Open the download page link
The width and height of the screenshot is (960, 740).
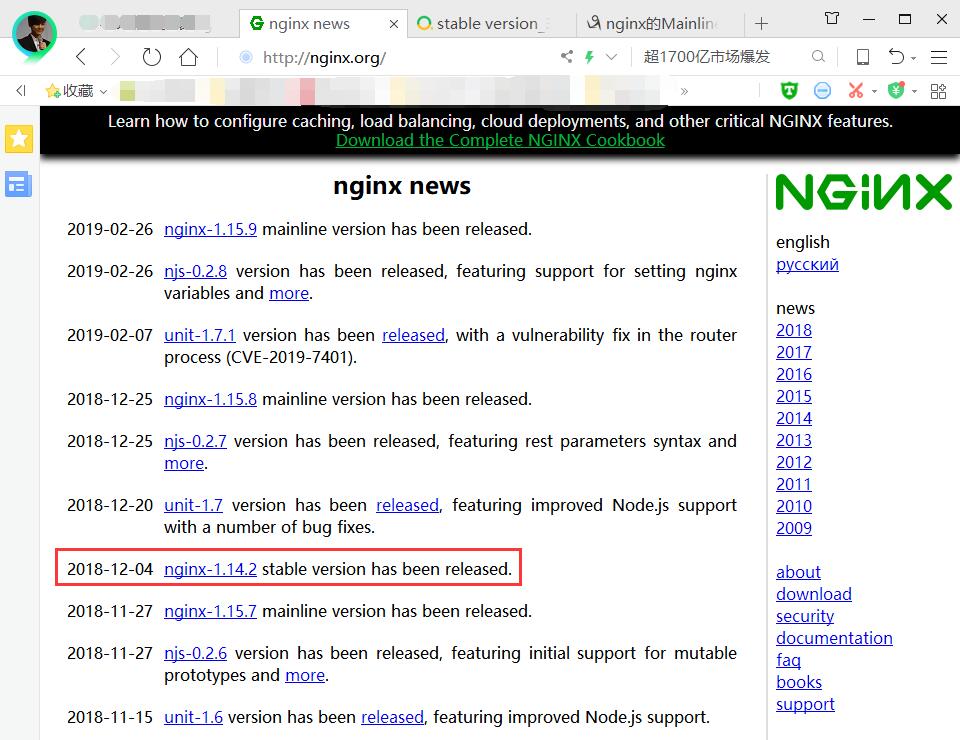[814, 595]
